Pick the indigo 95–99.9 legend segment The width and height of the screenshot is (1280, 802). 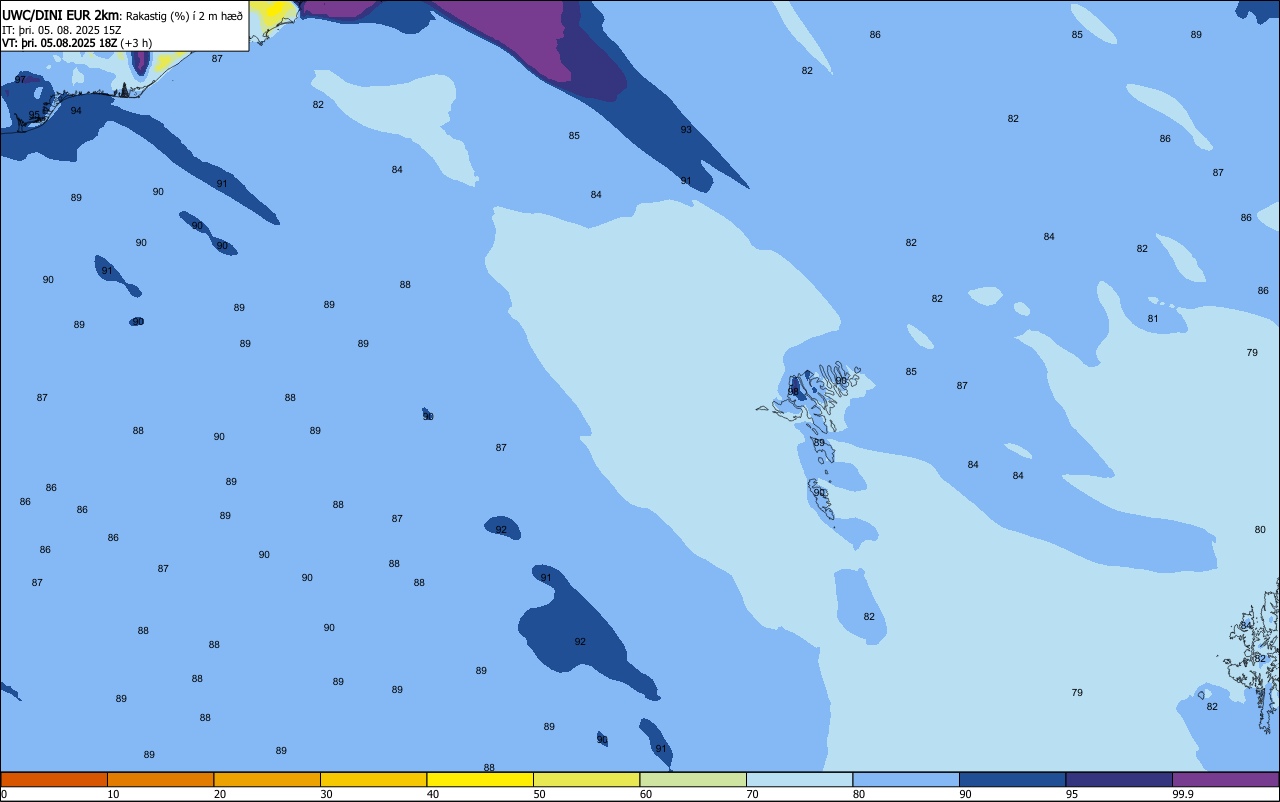pos(1119,779)
